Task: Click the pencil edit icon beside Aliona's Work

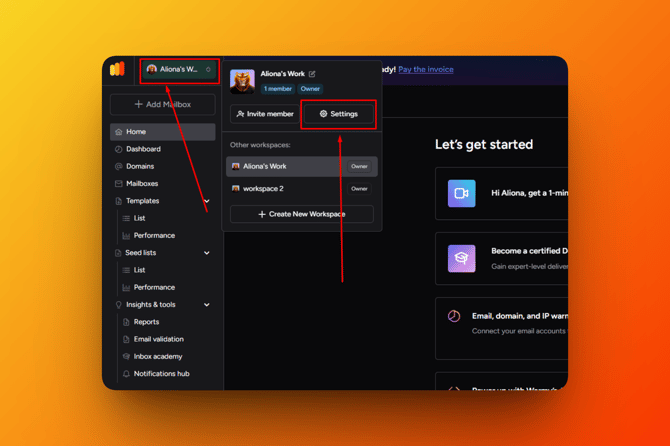Action: [312, 74]
